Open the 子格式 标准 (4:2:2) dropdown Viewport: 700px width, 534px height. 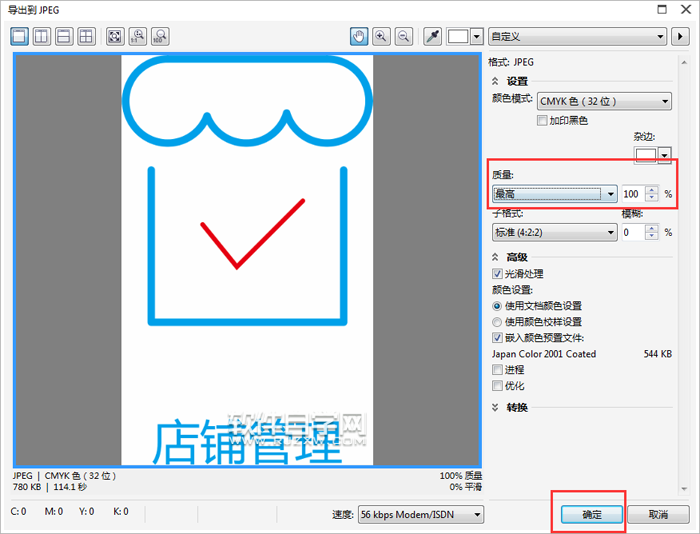tap(555, 232)
